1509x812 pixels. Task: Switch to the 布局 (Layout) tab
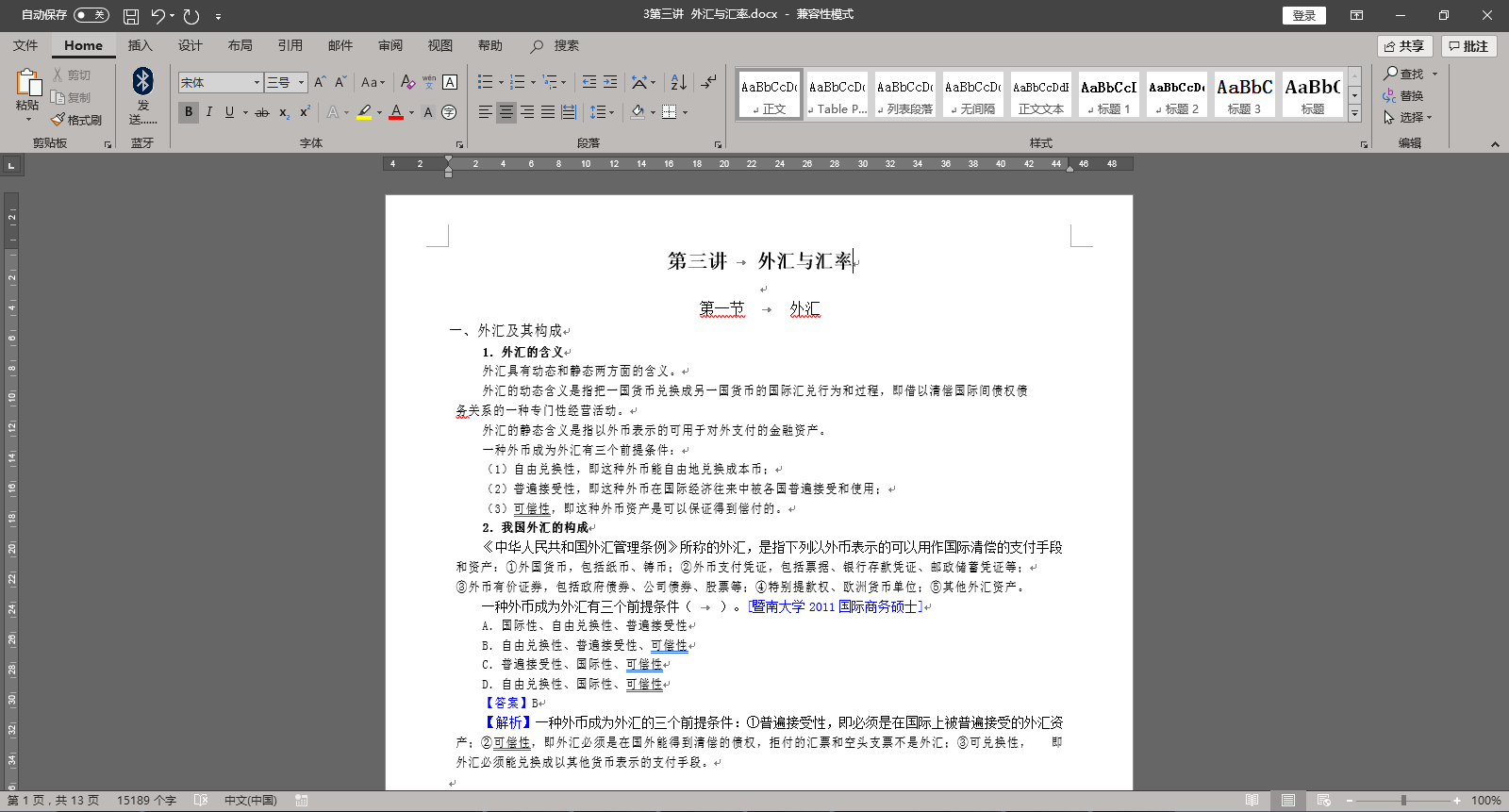pyautogui.click(x=240, y=45)
